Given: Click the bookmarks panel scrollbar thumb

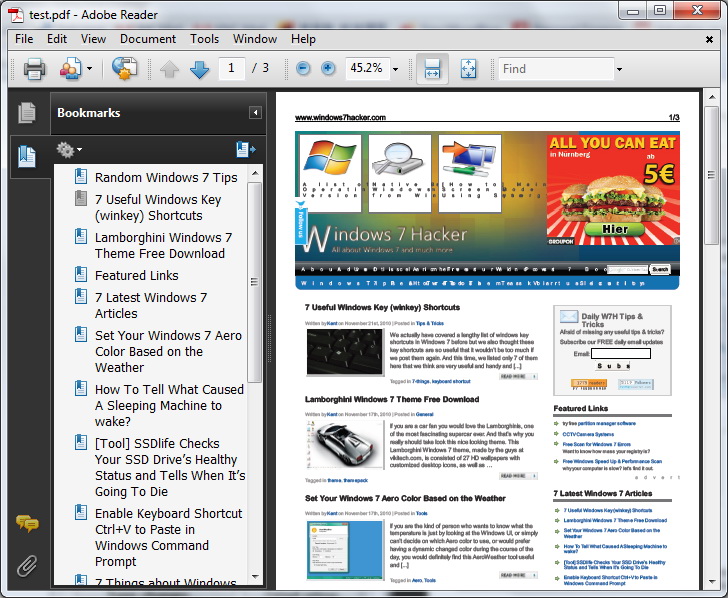Looking at the screenshot, I should pyautogui.click(x=254, y=282).
